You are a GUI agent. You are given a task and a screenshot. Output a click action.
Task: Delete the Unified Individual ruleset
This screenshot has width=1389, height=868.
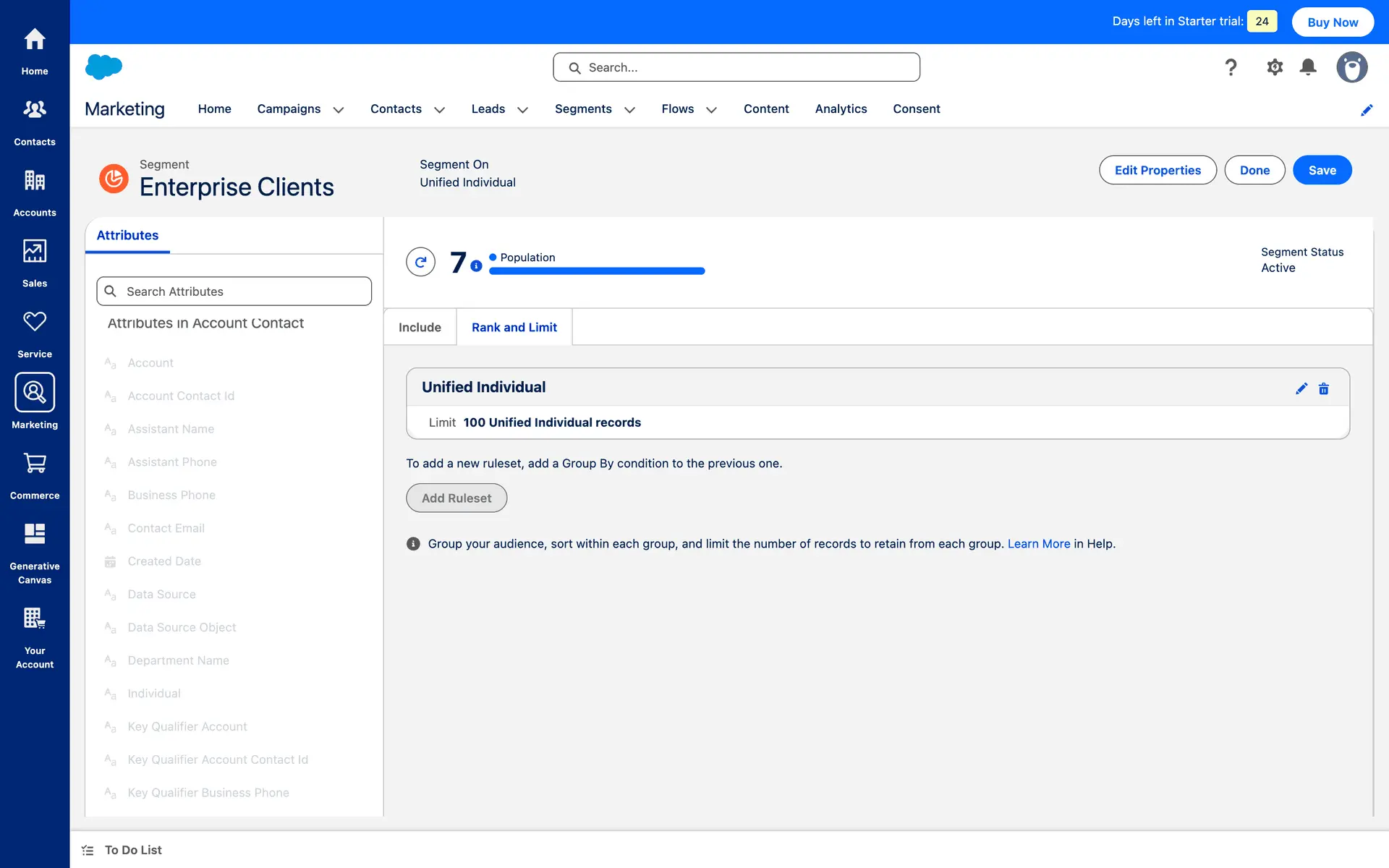pos(1323,388)
